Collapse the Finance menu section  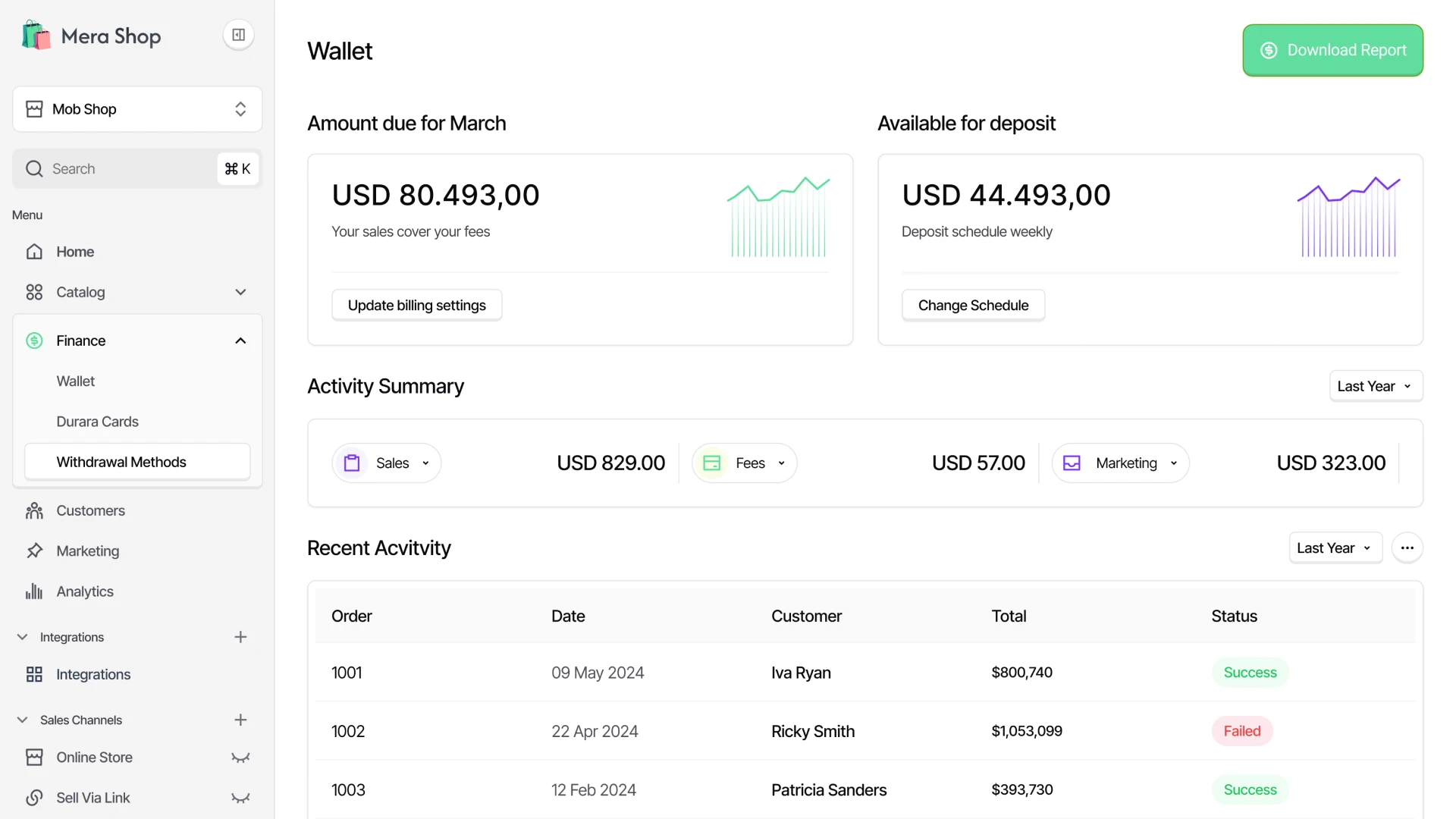(x=240, y=340)
